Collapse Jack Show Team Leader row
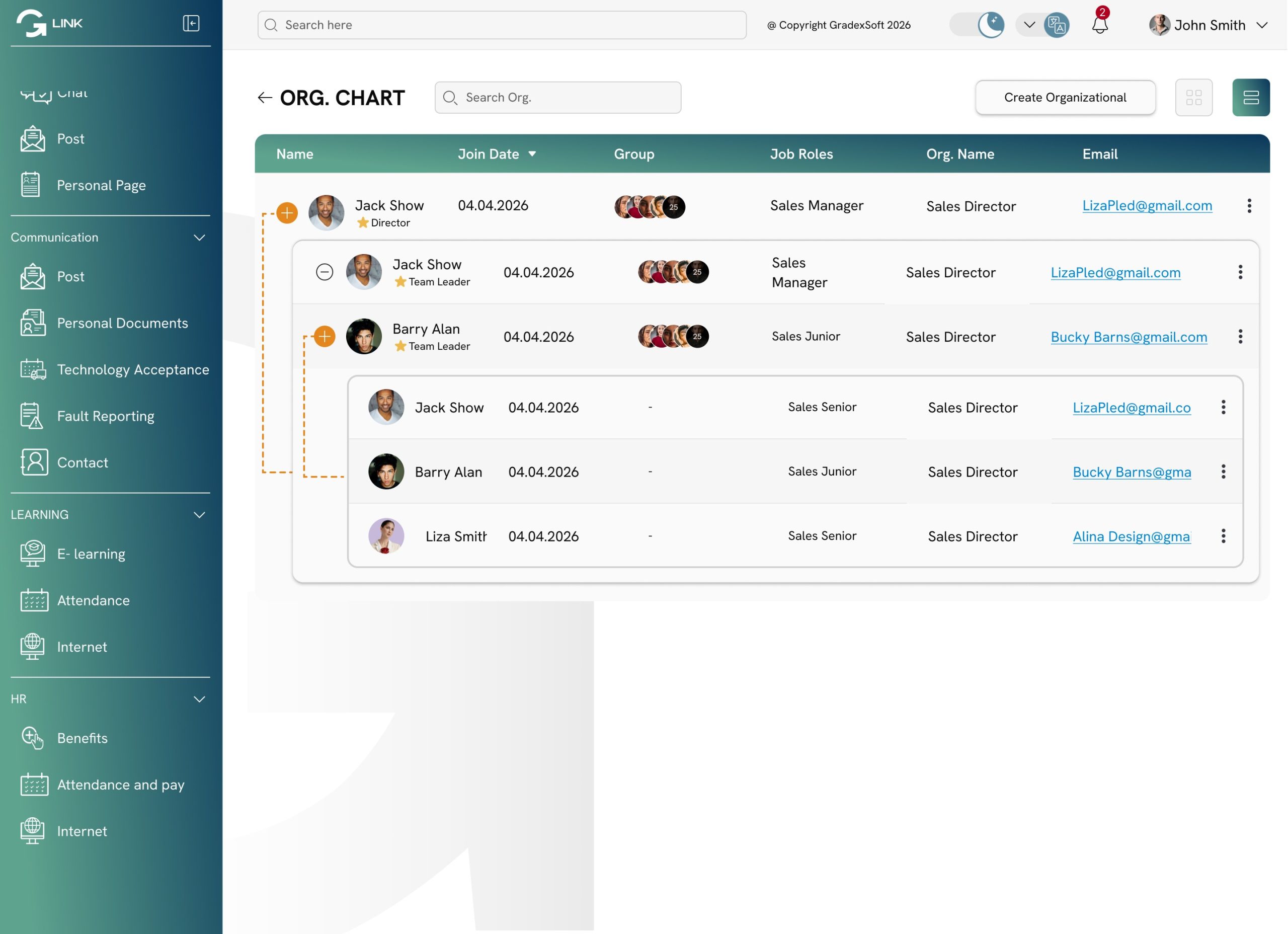Viewport: 1288px width, 934px height. [325, 272]
